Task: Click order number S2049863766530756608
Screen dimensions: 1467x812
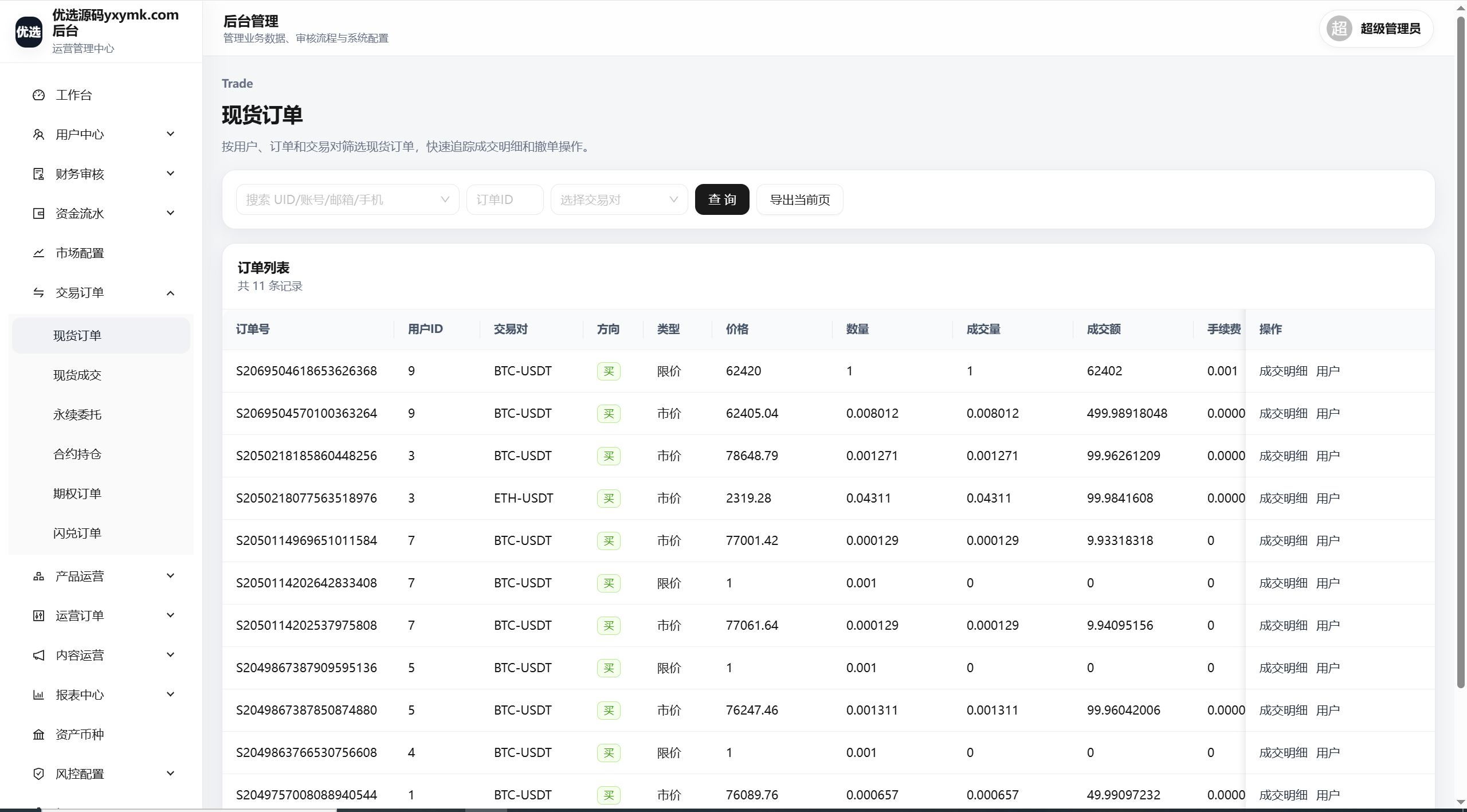Action: point(307,753)
